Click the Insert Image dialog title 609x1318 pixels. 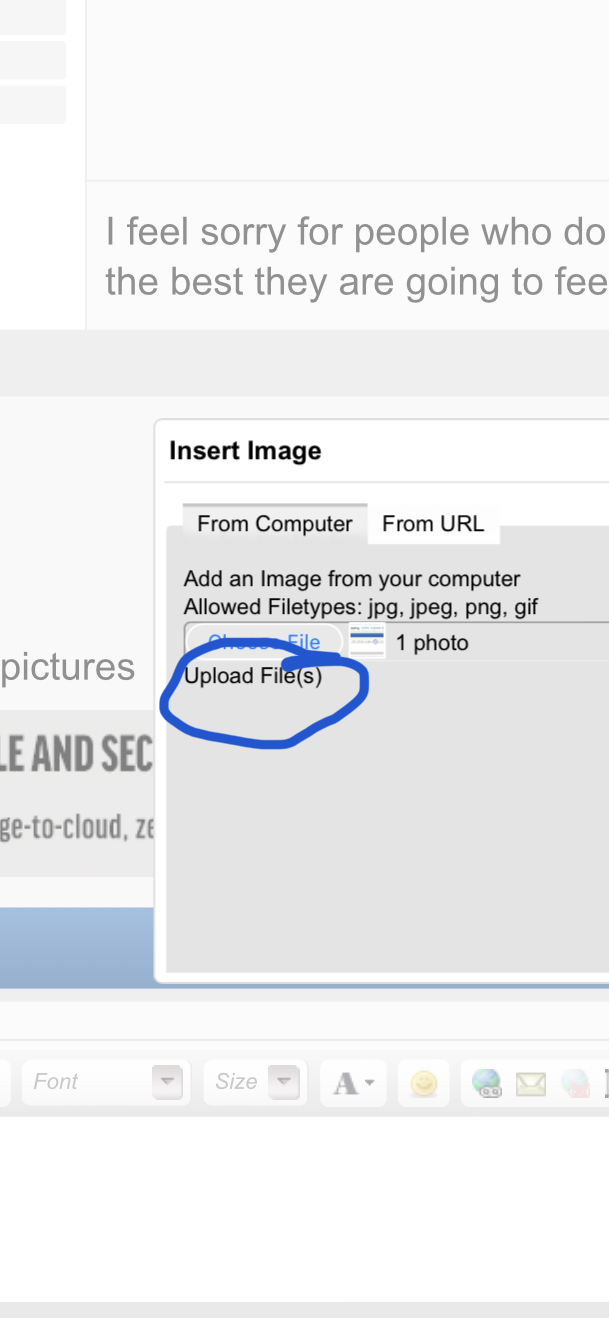(x=245, y=451)
